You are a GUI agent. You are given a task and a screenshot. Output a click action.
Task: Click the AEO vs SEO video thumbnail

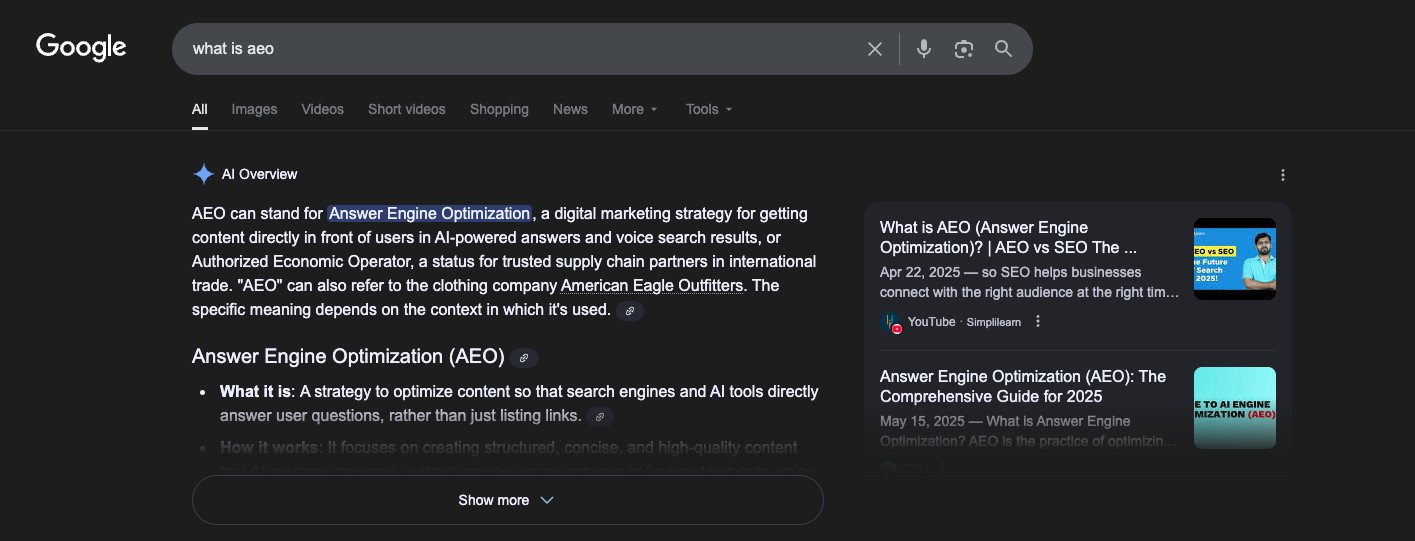pos(1234,259)
